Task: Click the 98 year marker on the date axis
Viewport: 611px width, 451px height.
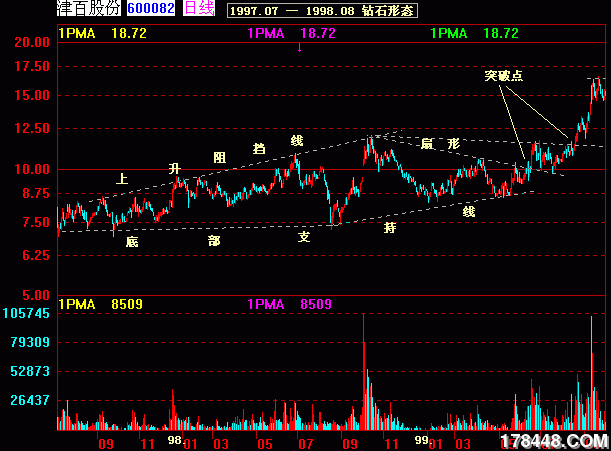Action: [174, 440]
